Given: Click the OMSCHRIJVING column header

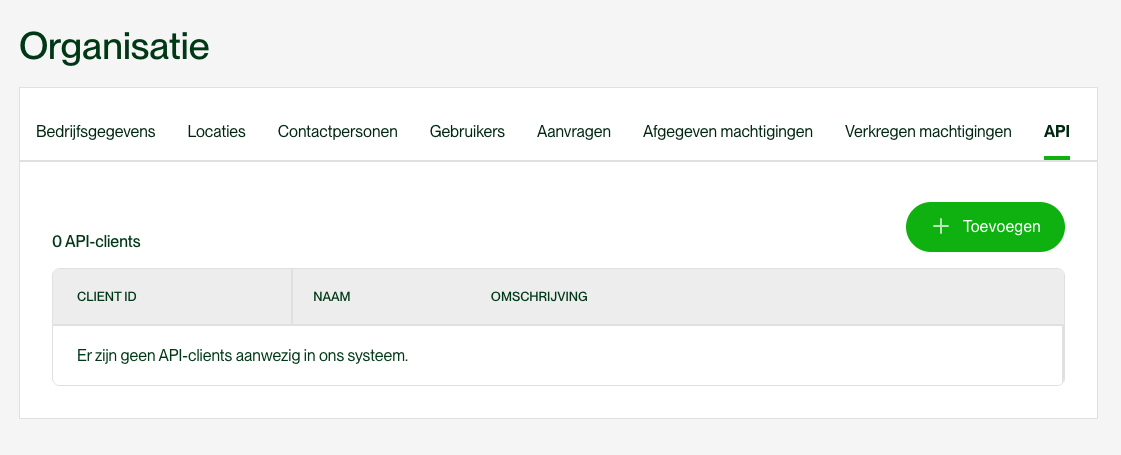Looking at the screenshot, I should tap(539, 297).
